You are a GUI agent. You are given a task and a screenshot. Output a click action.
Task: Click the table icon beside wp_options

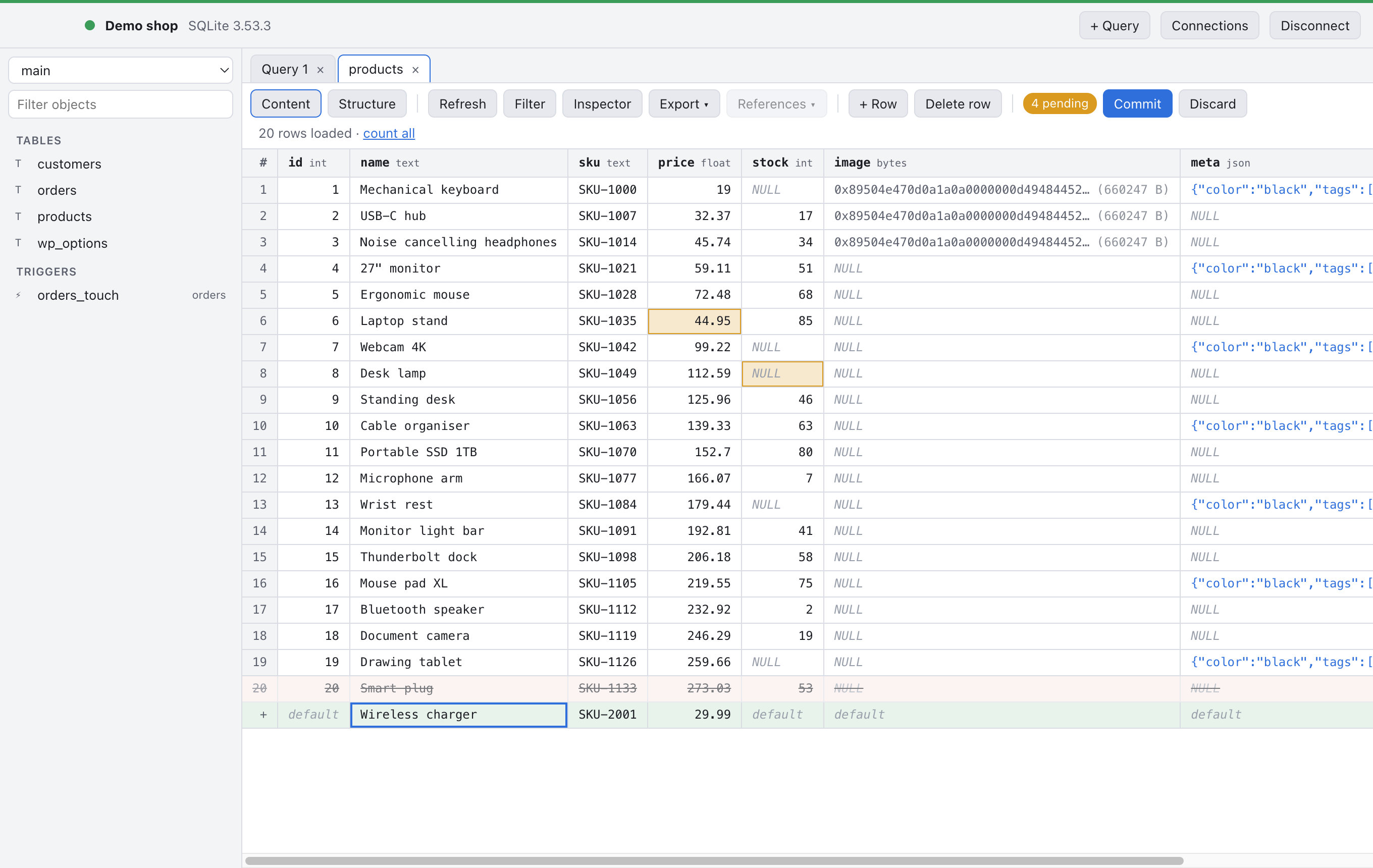[18, 243]
